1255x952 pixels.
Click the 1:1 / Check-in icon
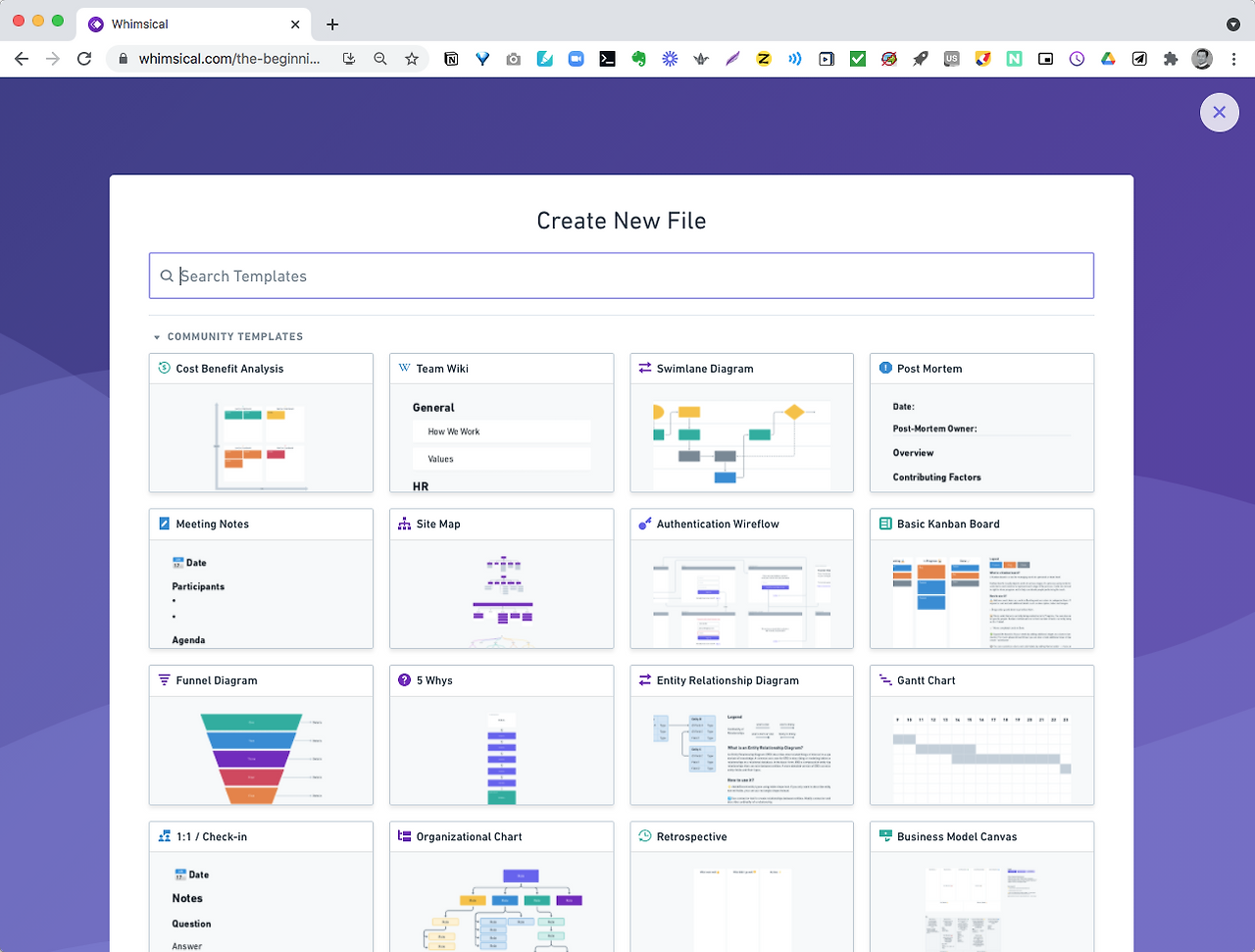164,836
